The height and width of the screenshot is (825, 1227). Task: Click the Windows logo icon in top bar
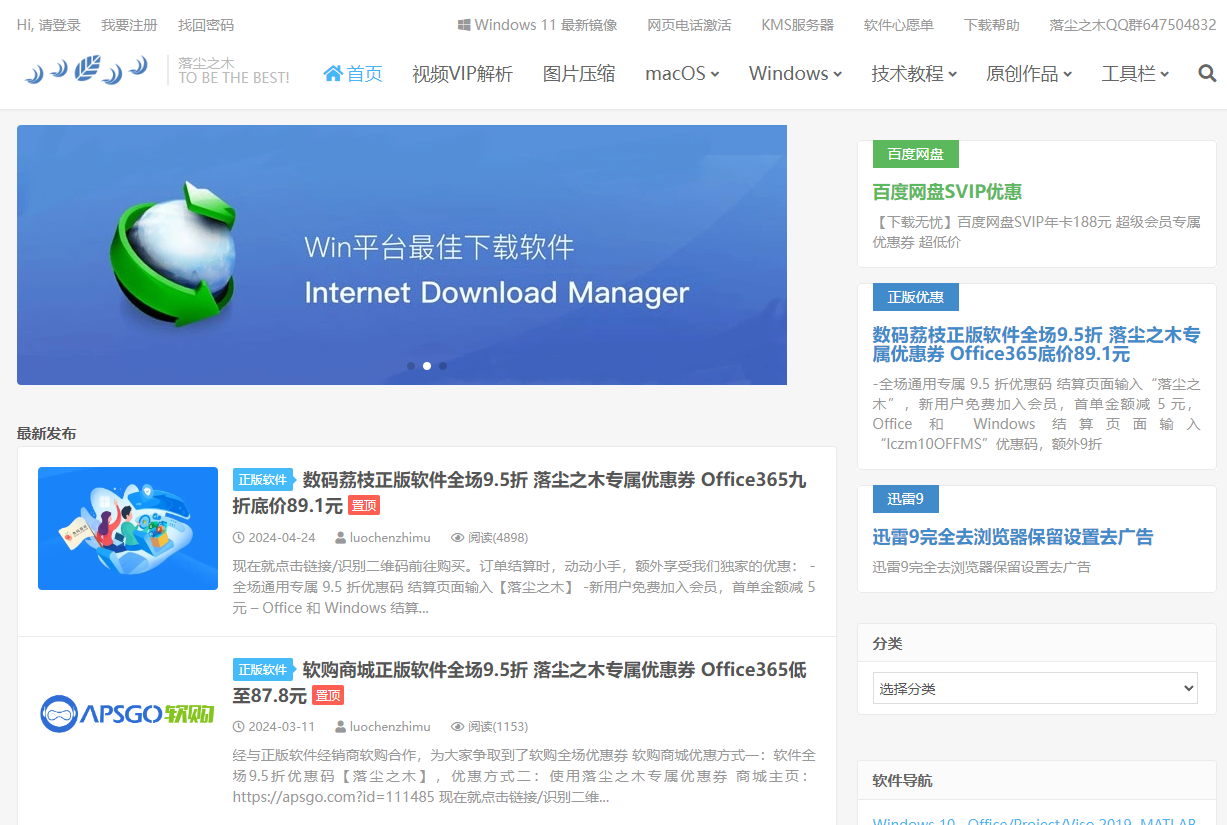tap(464, 25)
